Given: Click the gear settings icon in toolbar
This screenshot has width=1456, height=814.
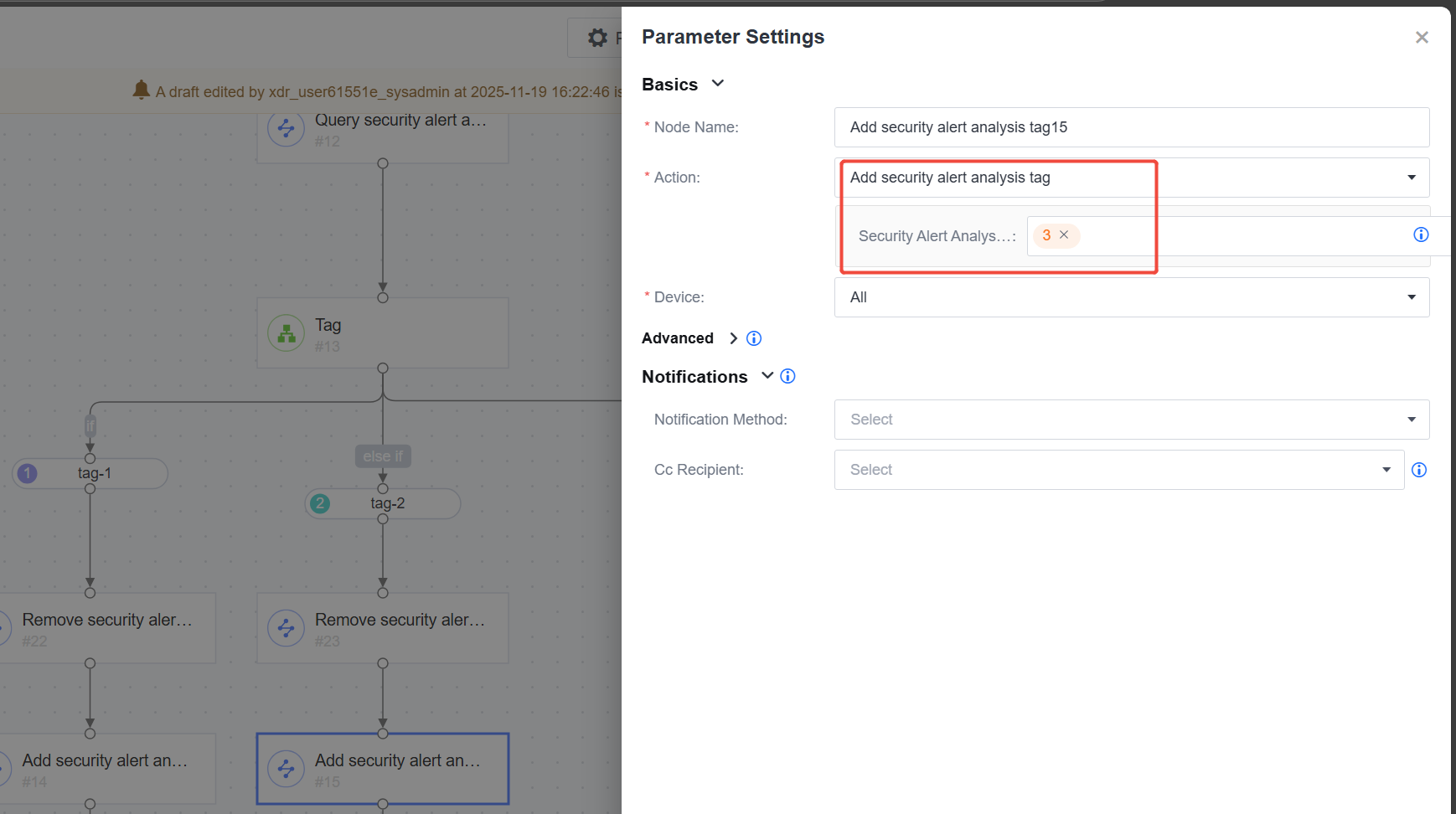Looking at the screenshot, I should [597, 38].
